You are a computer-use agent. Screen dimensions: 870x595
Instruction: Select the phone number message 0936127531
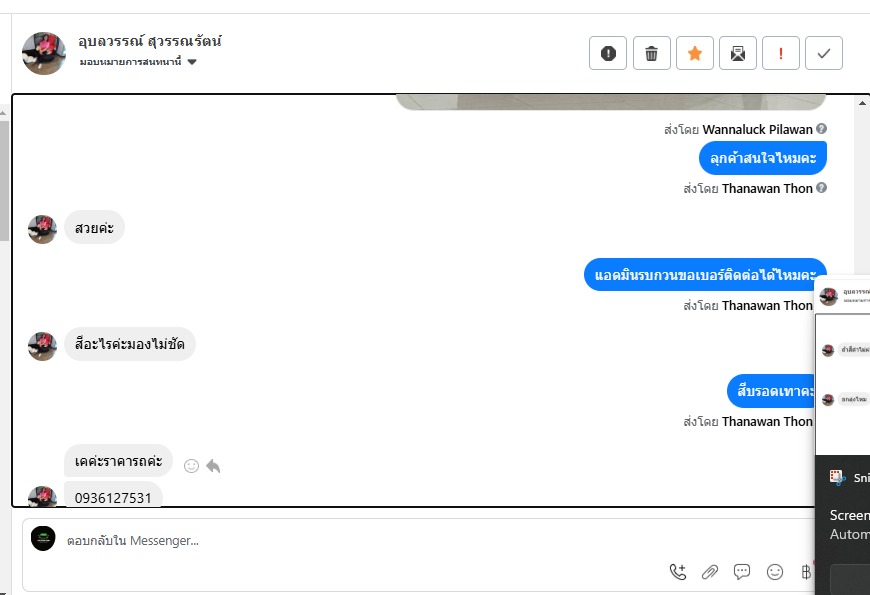(x=113, y=497)
